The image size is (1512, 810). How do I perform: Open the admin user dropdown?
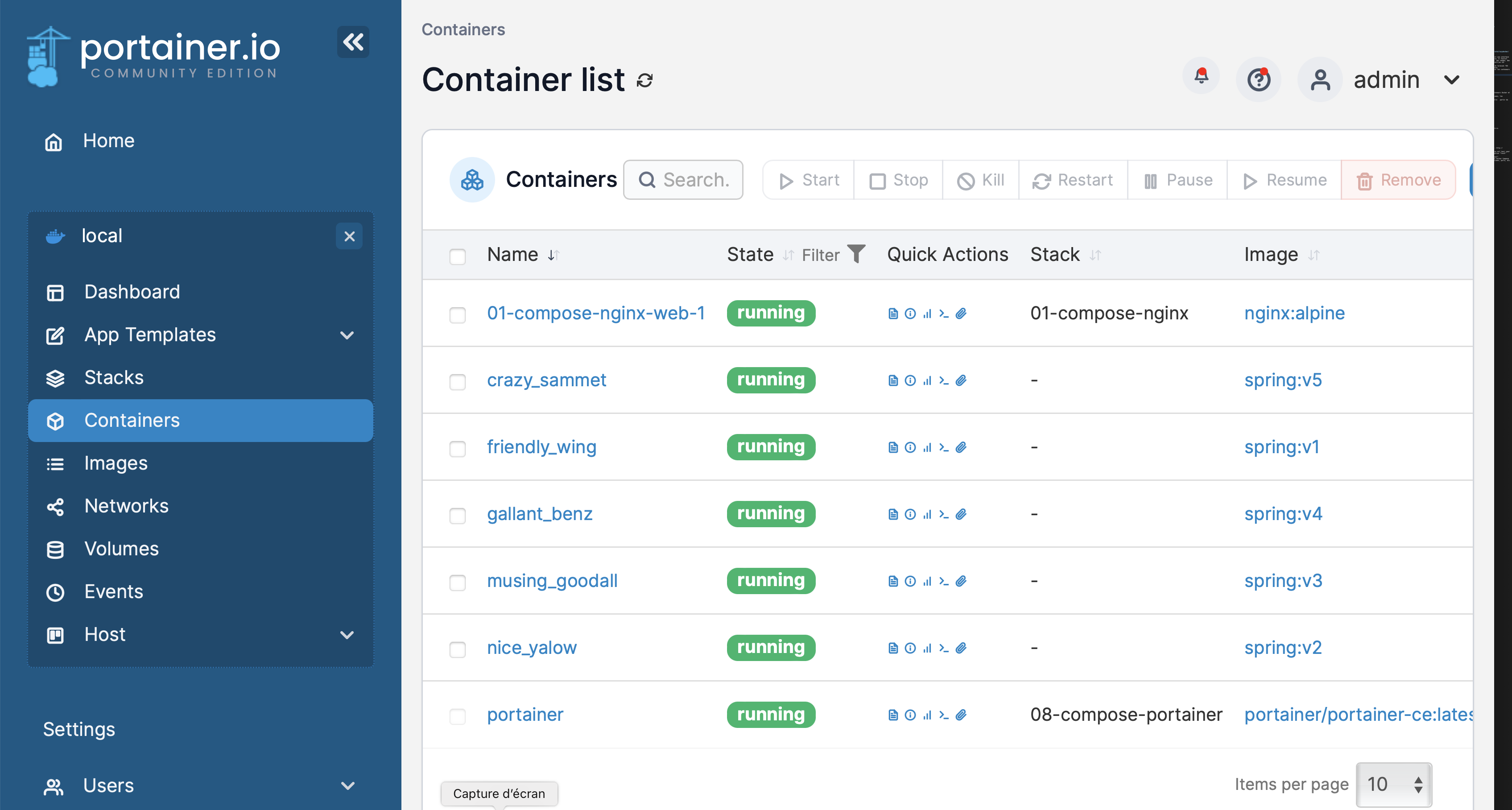point(1451,80)
